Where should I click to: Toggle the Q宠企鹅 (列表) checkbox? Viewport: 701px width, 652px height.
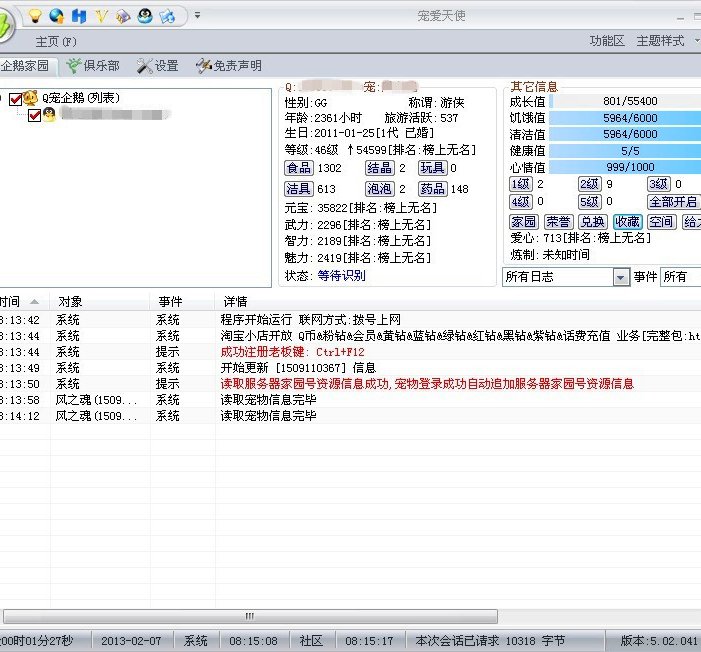15,98
